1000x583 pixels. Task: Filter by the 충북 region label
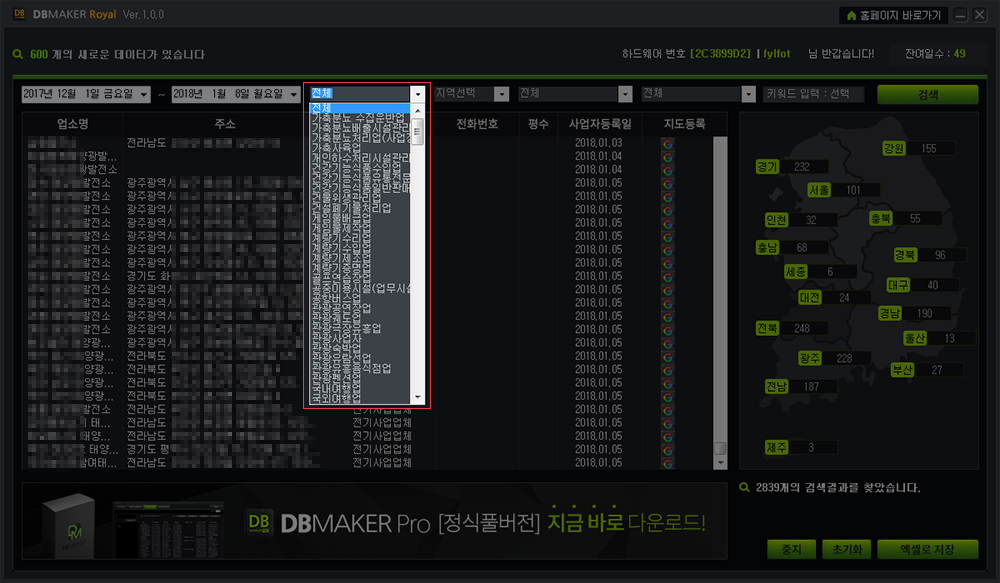(881, 219)
